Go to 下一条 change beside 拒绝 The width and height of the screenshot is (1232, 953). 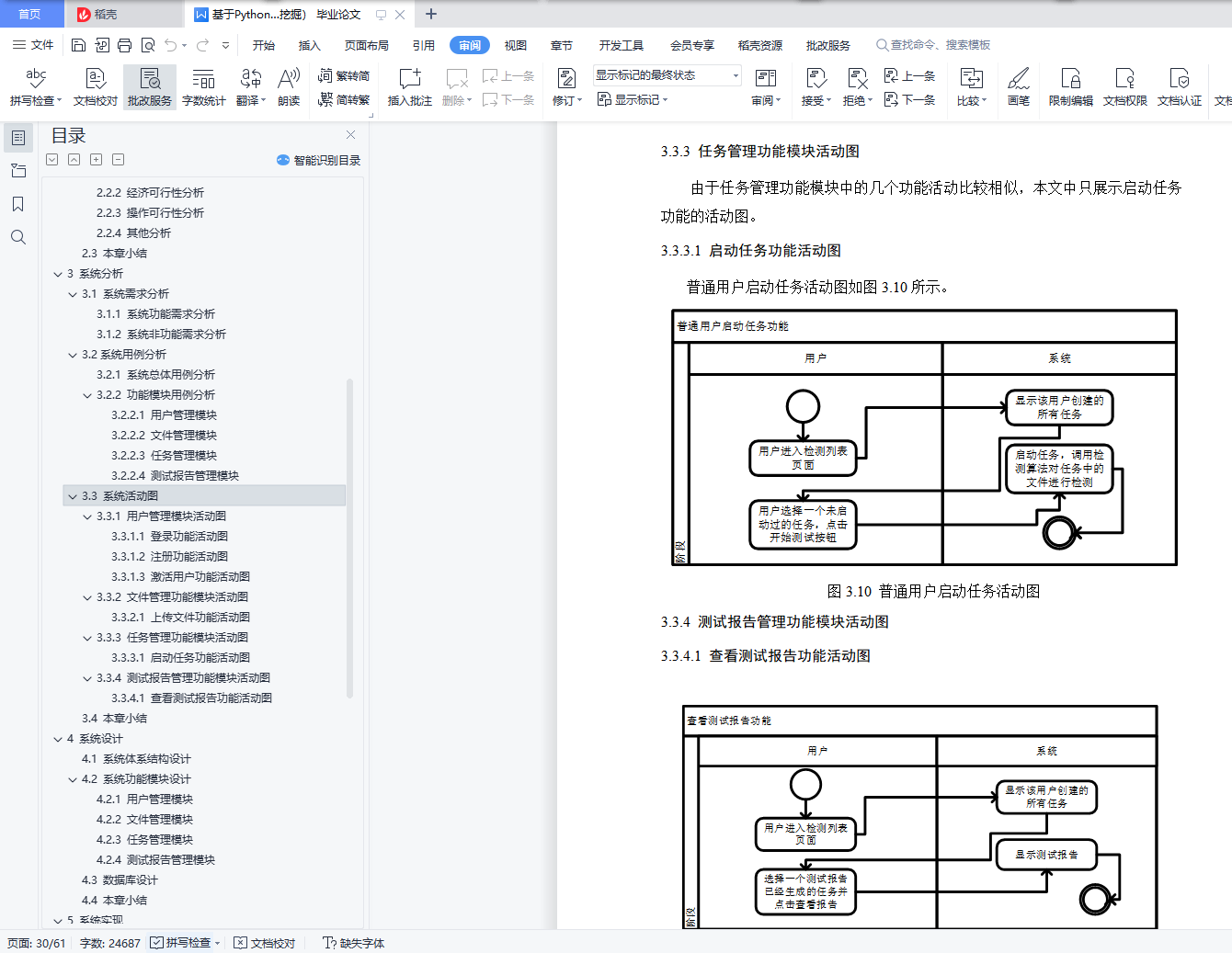tap(909, 99)
